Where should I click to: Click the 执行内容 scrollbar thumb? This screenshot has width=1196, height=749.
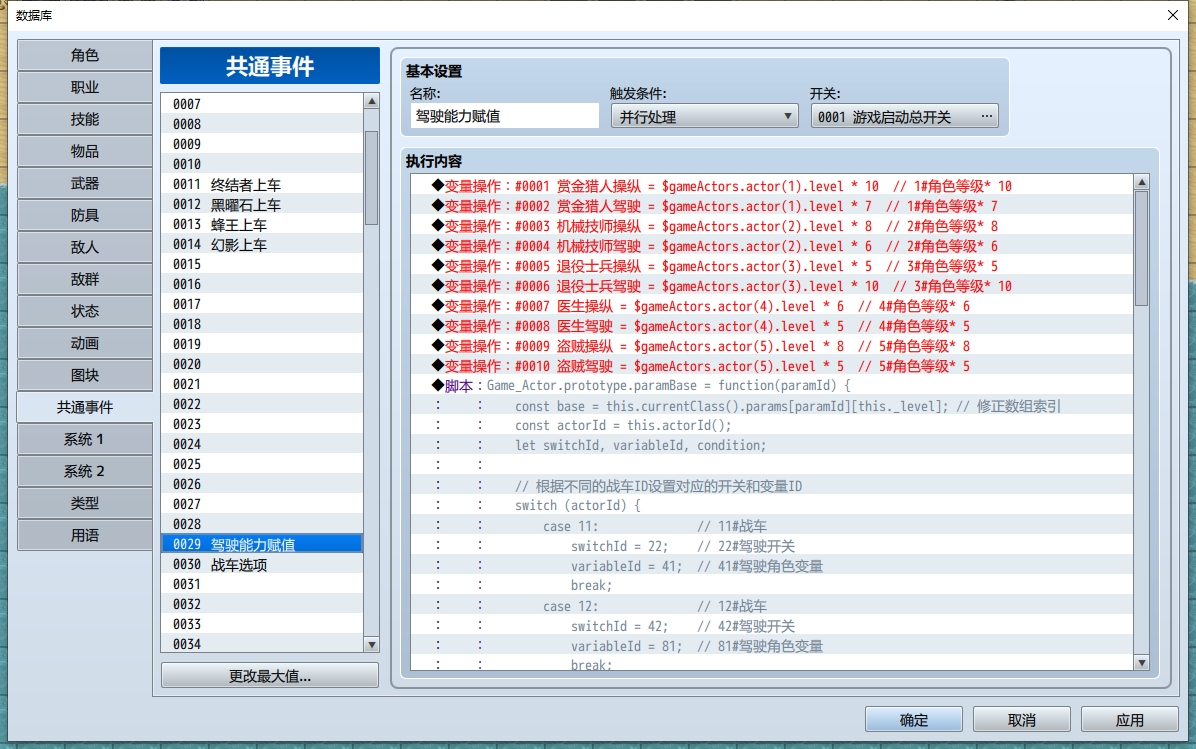coord(1142,249)
